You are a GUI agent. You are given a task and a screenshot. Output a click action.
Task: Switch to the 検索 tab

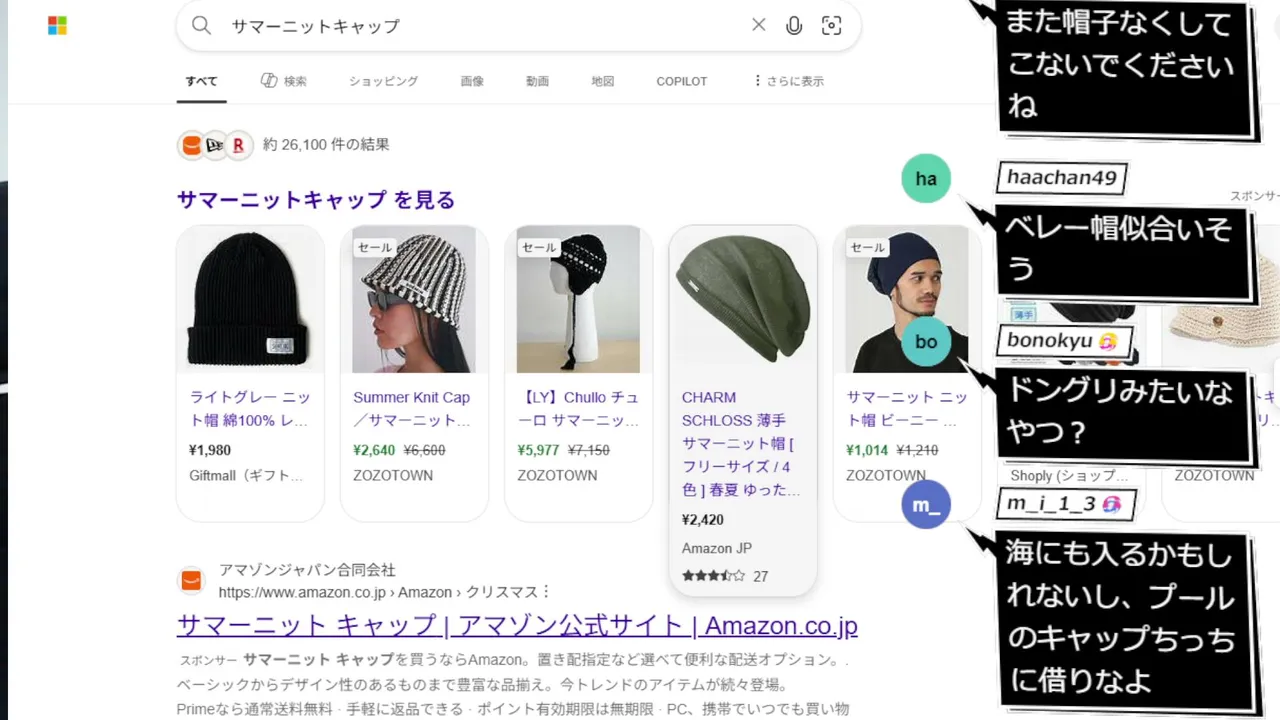coord(284,81)
